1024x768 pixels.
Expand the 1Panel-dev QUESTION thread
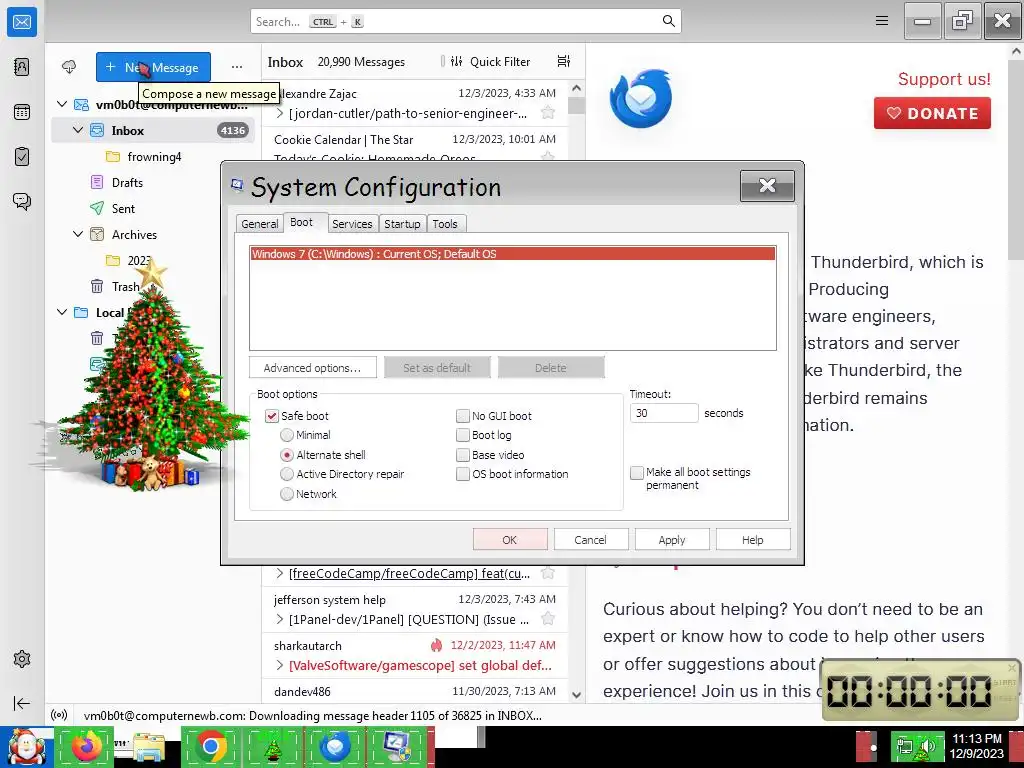click(280, 619)
